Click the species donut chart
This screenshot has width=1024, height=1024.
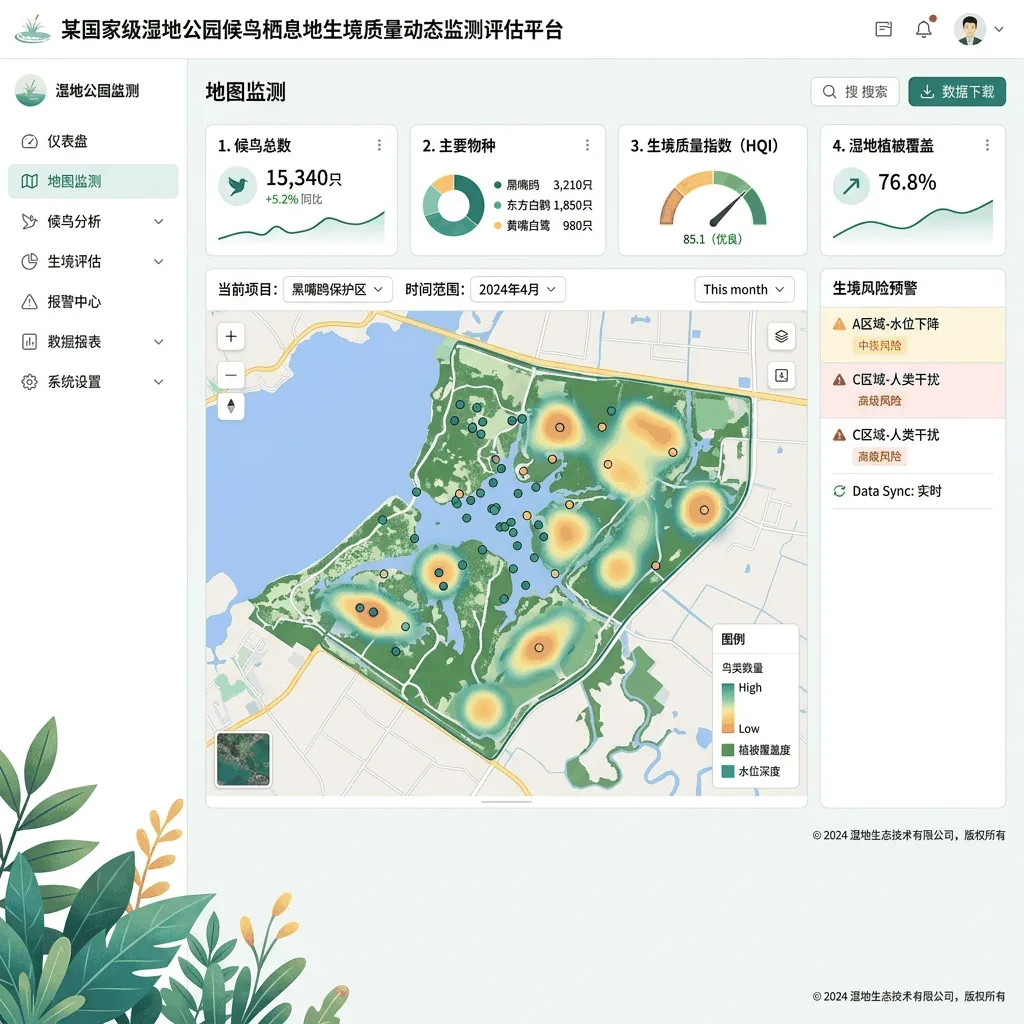click(x=453, y=205)
